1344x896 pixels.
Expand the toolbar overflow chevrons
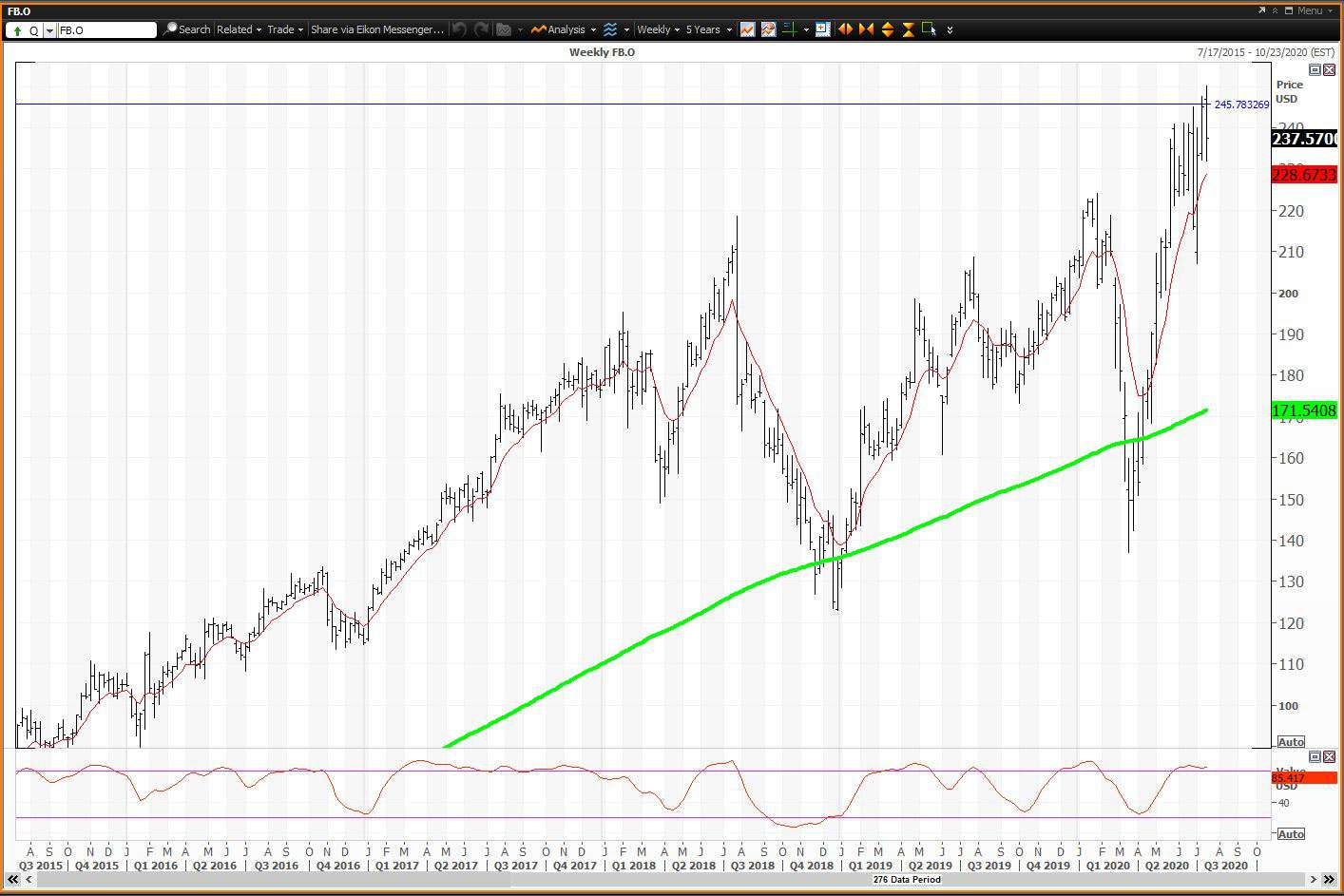point(950,30)
